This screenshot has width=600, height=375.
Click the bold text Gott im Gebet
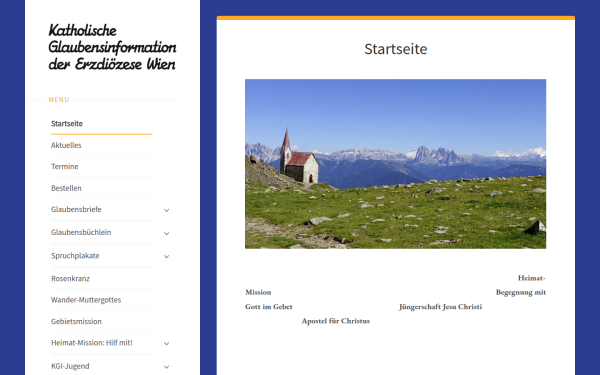[x=269, y=307]
